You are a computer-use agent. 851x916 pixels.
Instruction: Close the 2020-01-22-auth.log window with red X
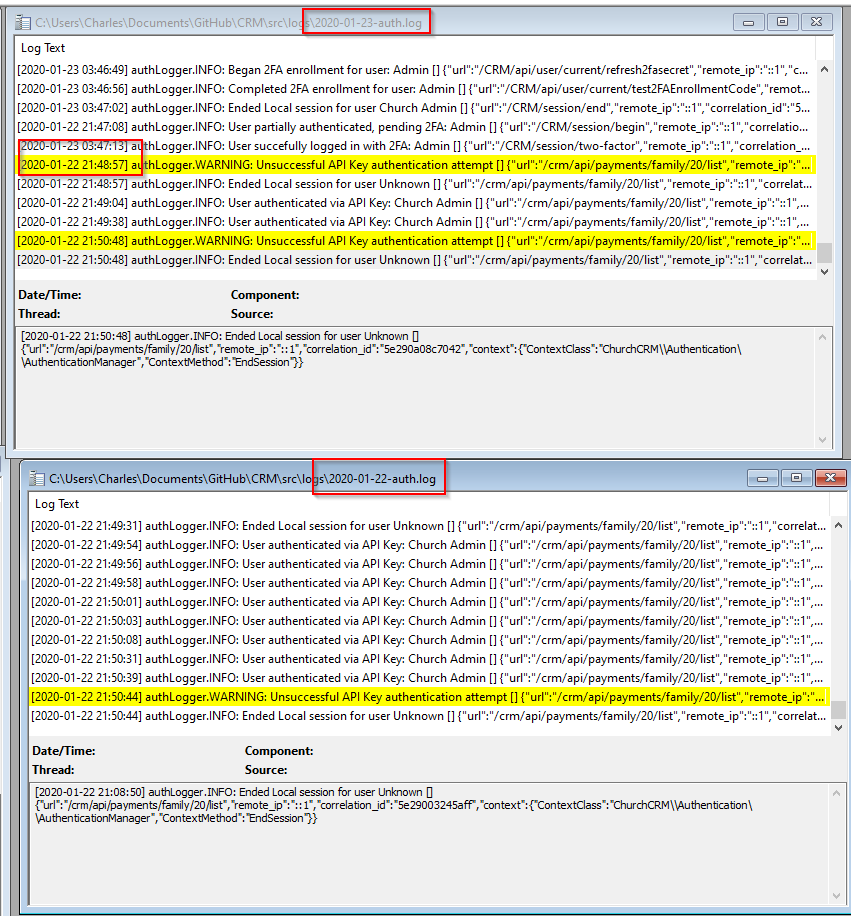(831, 478)
